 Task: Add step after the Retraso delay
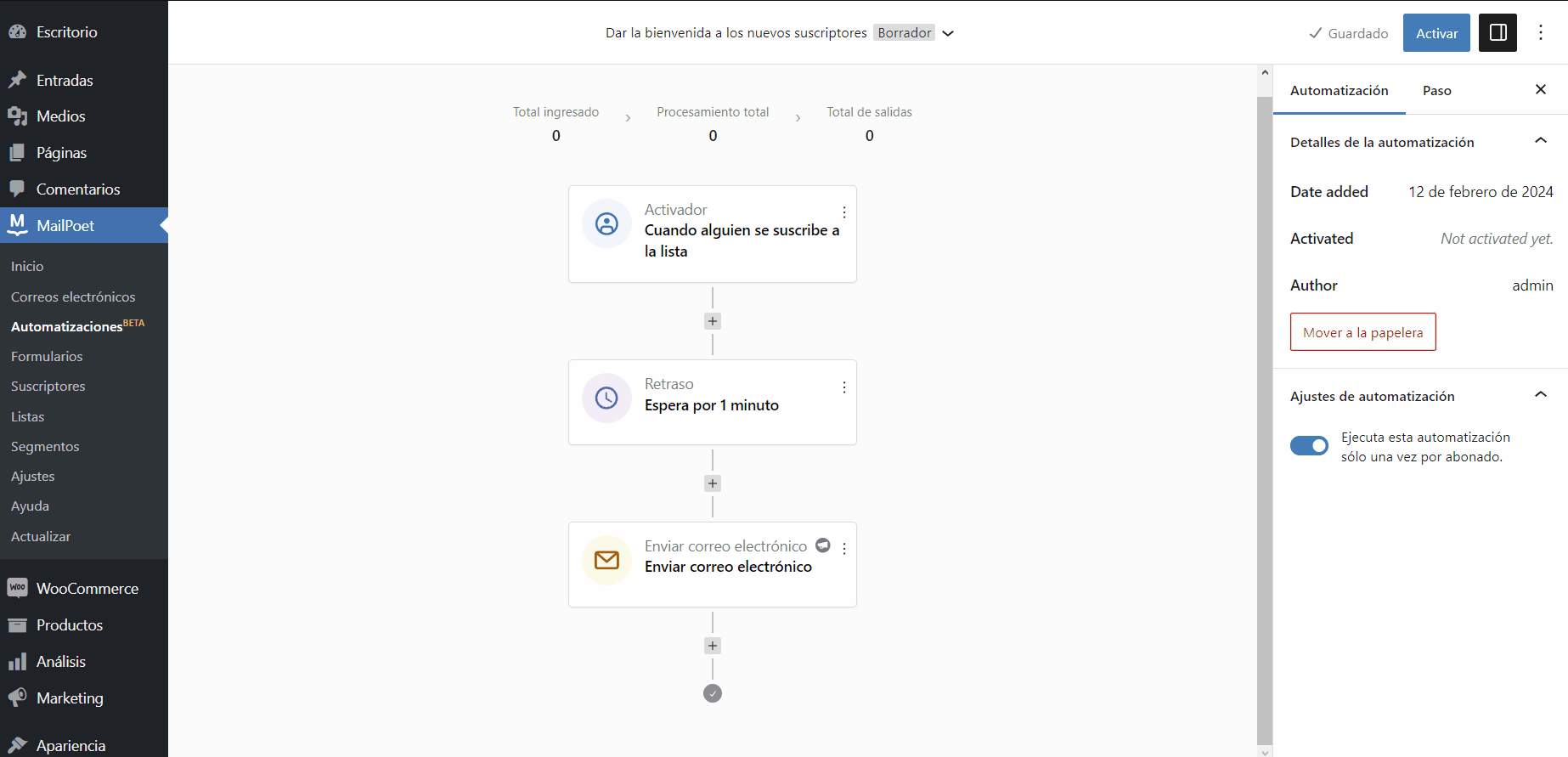coord(713,483)
